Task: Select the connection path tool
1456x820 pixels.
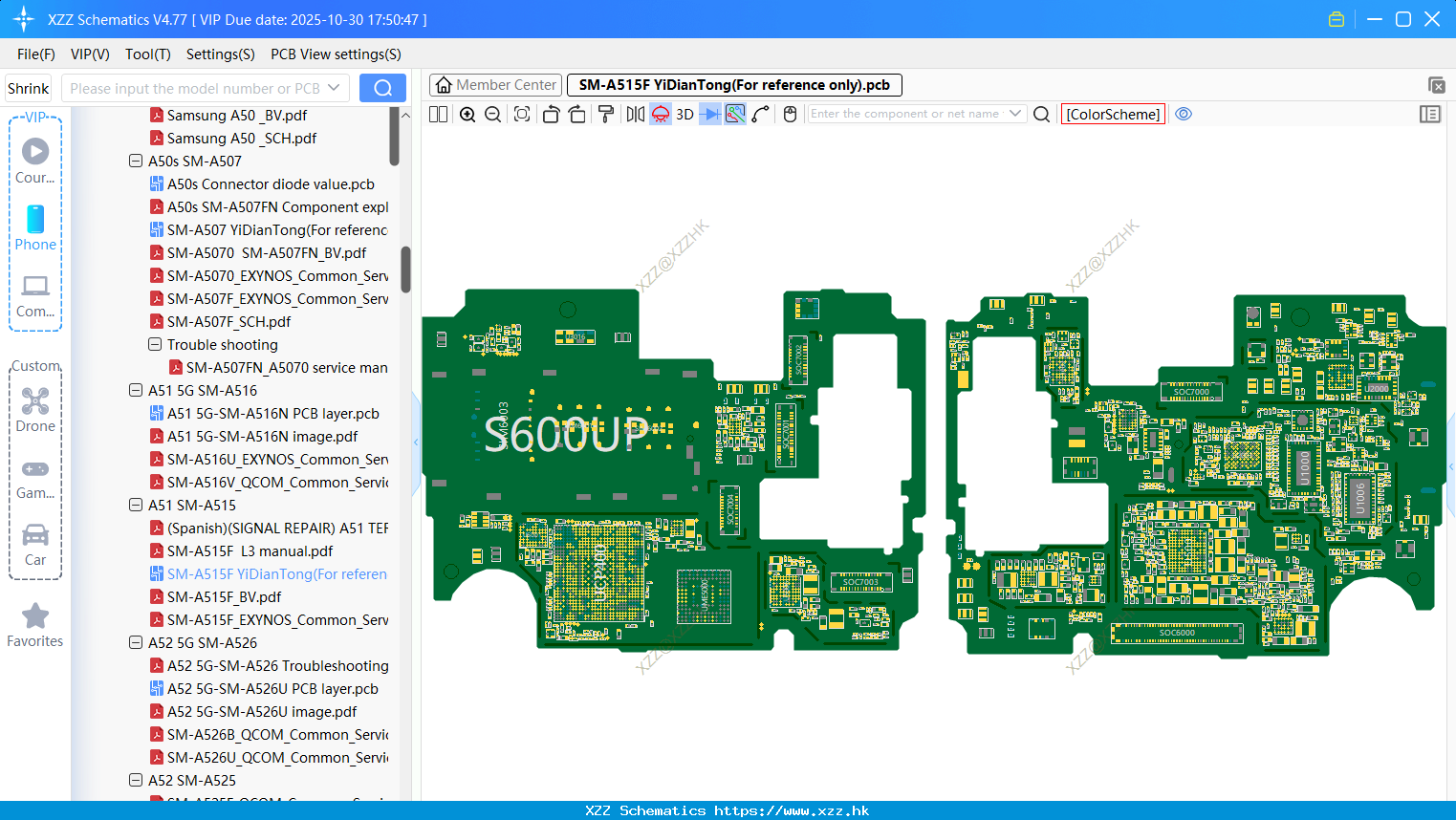Action: (x=761, y=114)
